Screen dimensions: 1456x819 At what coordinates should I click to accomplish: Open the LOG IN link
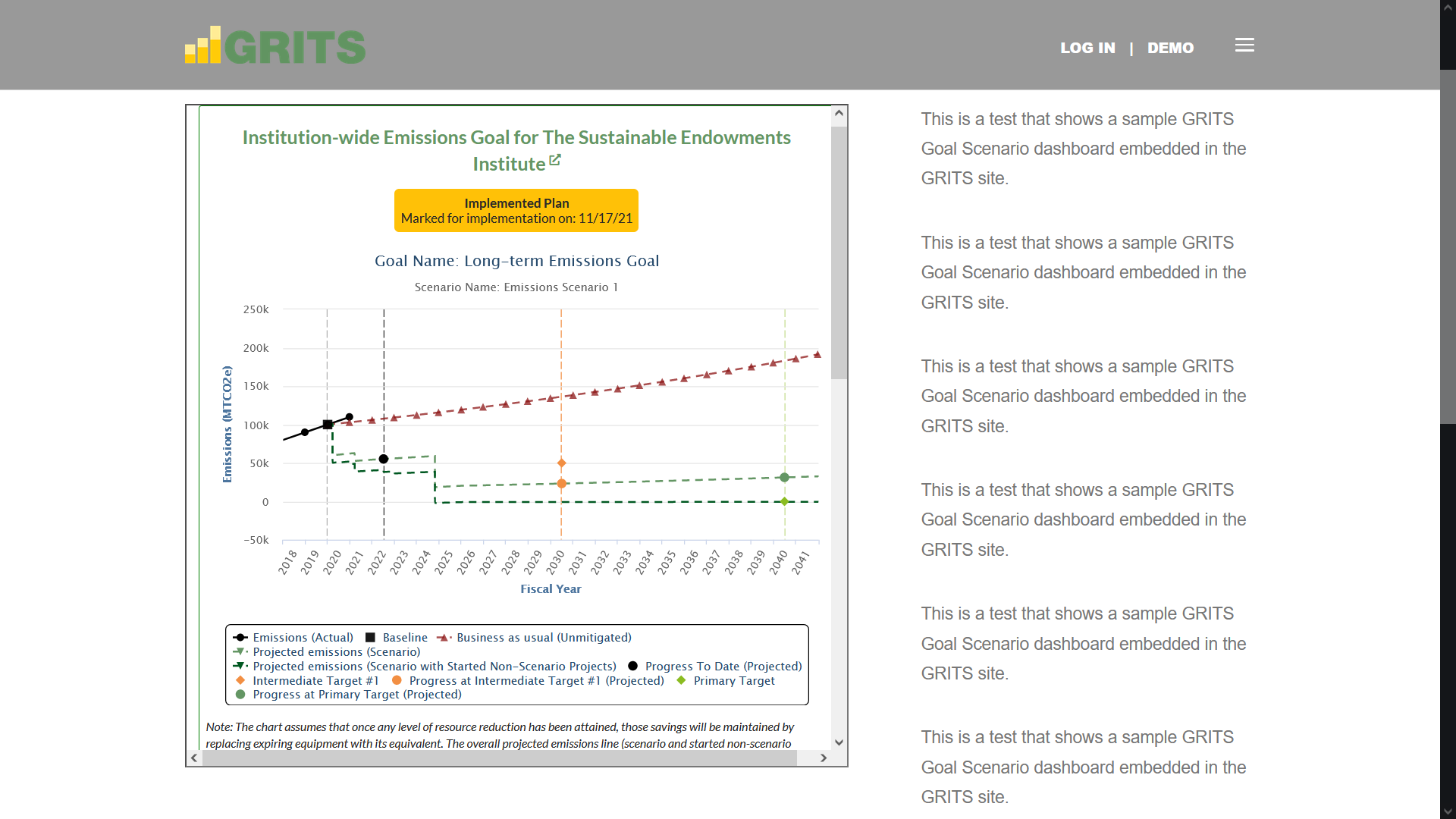[x=1087, y=48]
